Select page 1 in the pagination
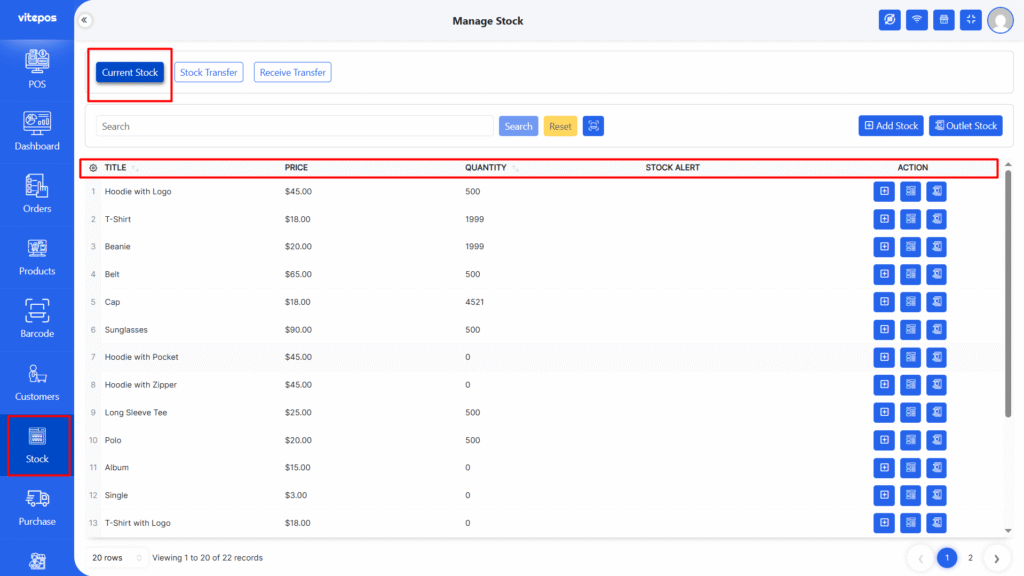 click(x=947, y=558)
